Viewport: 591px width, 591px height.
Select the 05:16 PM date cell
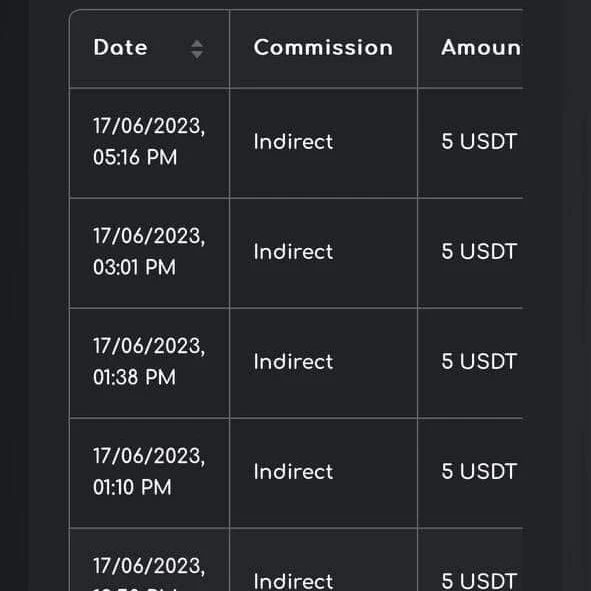149,143
